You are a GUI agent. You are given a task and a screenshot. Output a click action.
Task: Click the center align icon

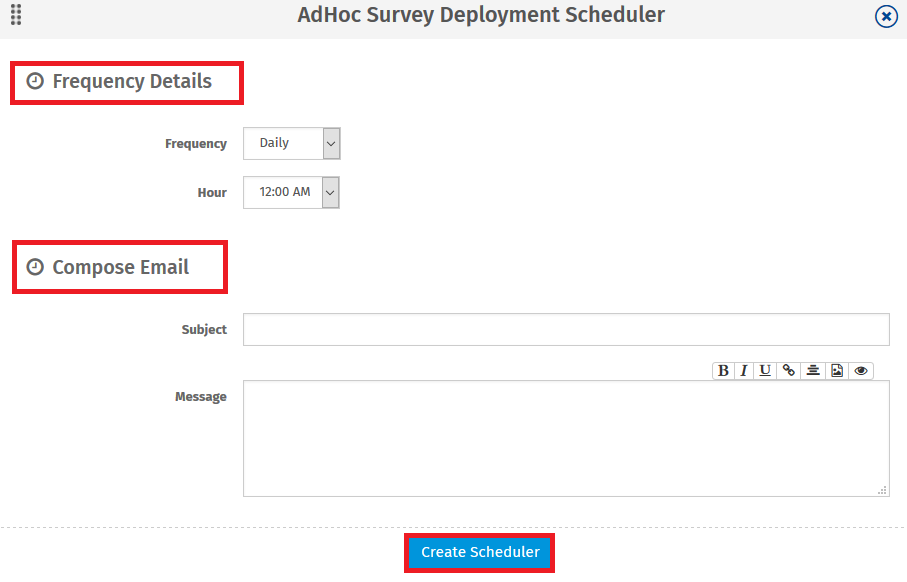[x=813, y=370]
